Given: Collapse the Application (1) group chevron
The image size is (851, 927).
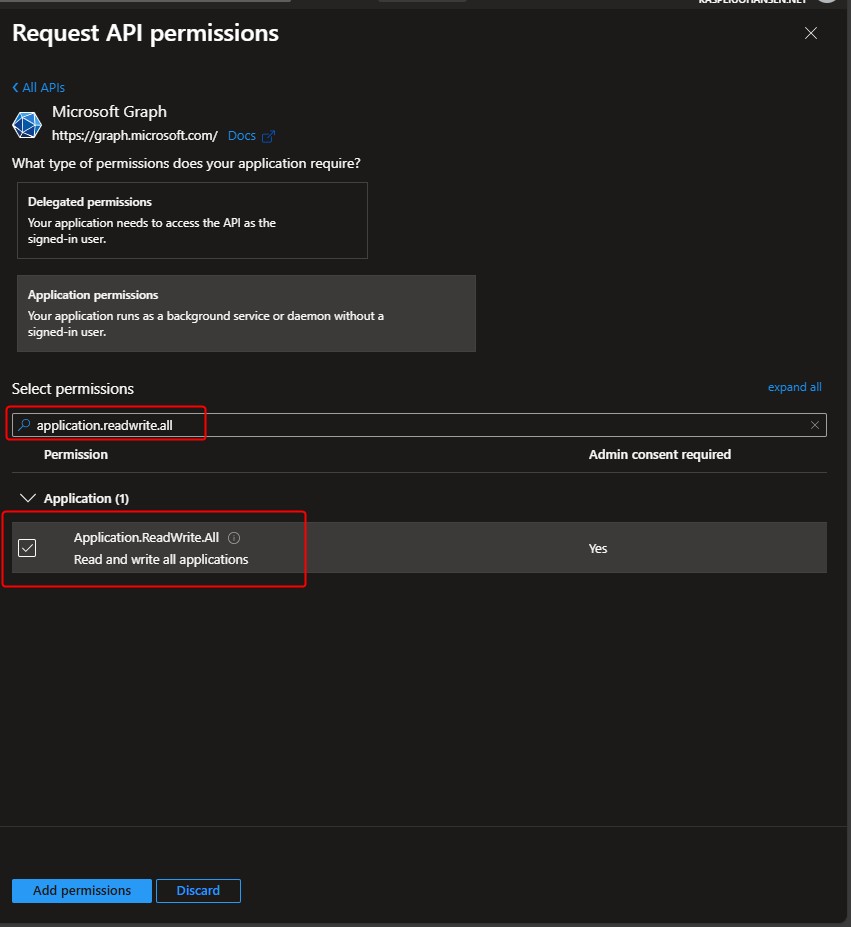Looking at the screenshot, I should pos(27,498).
